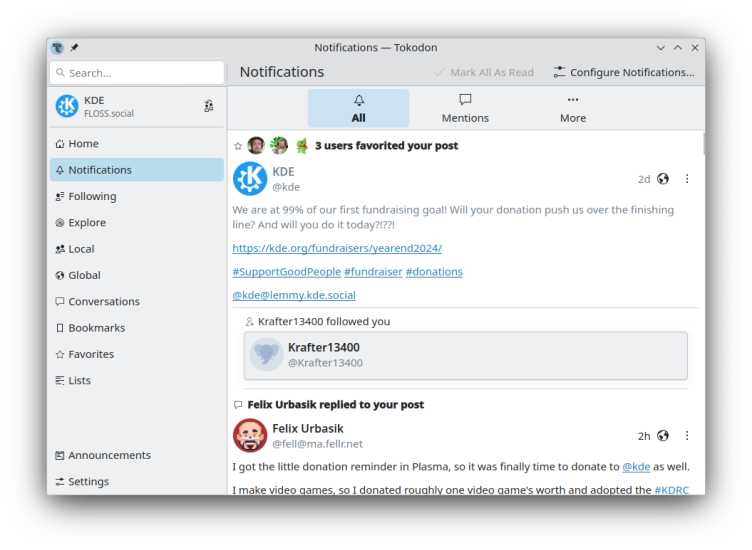Open the three-dot menu on KDE post
The width and height of the screenshot is (752, 550).
tap(687, 179)
